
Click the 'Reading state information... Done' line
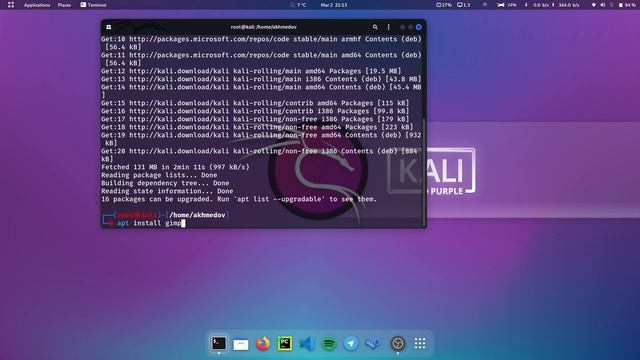click(x=167, y=191)
